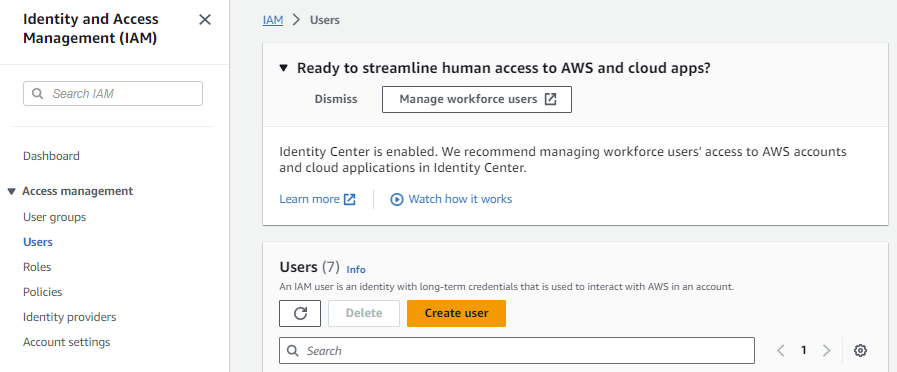This screenshot has width=897, height=372.
Task: Click the play icon for Watch how it works
Action: tap(397, 199)
